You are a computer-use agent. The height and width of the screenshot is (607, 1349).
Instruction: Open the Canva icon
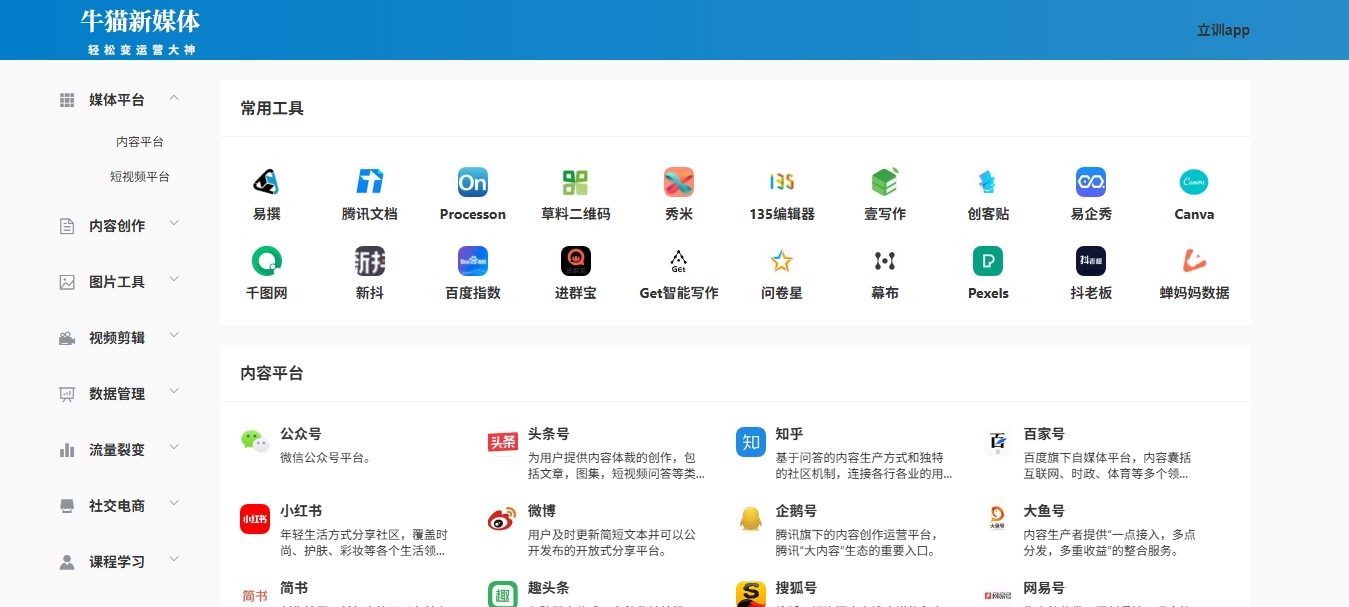point(1194,182)
